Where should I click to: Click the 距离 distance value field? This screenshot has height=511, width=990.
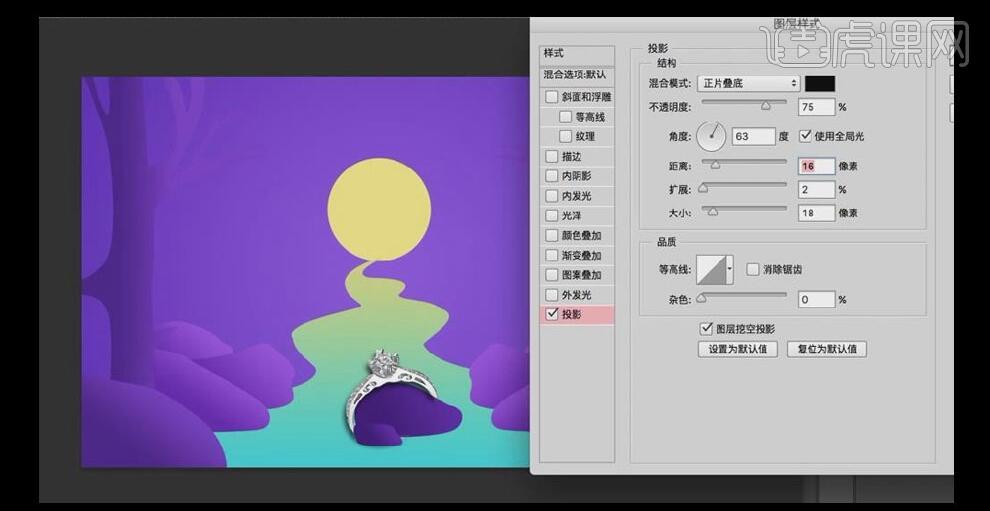(x=816, y=165)
